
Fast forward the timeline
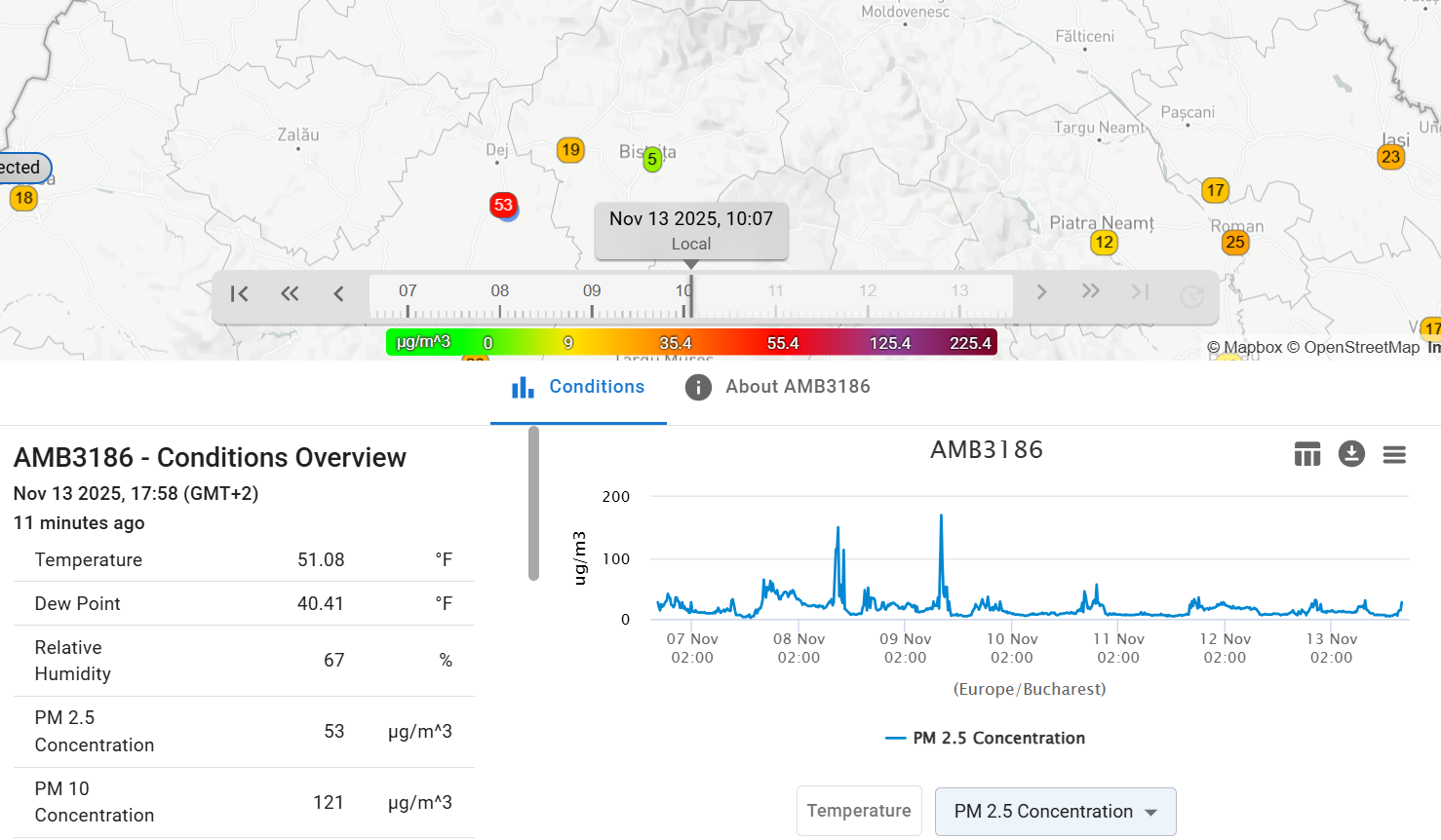[x=1090, y=290]
